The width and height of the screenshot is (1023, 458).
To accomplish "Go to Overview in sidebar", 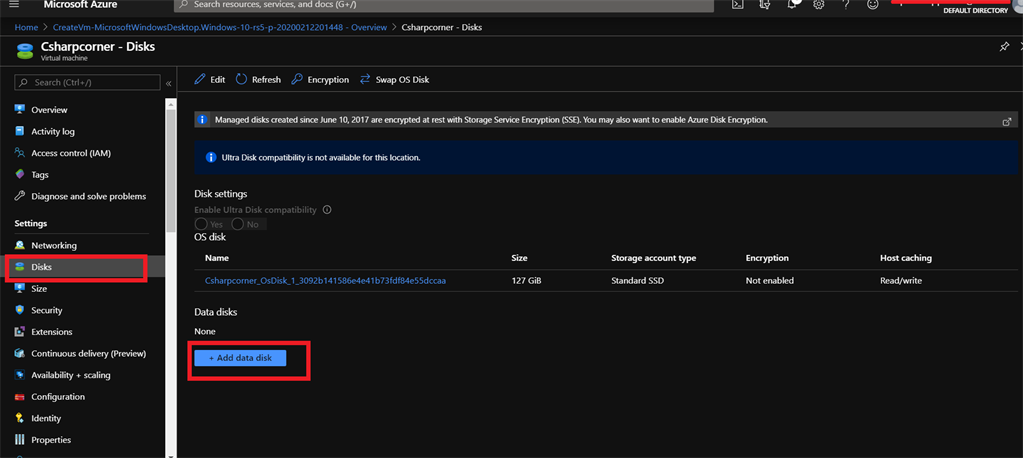I will click(x=50, y=110).
